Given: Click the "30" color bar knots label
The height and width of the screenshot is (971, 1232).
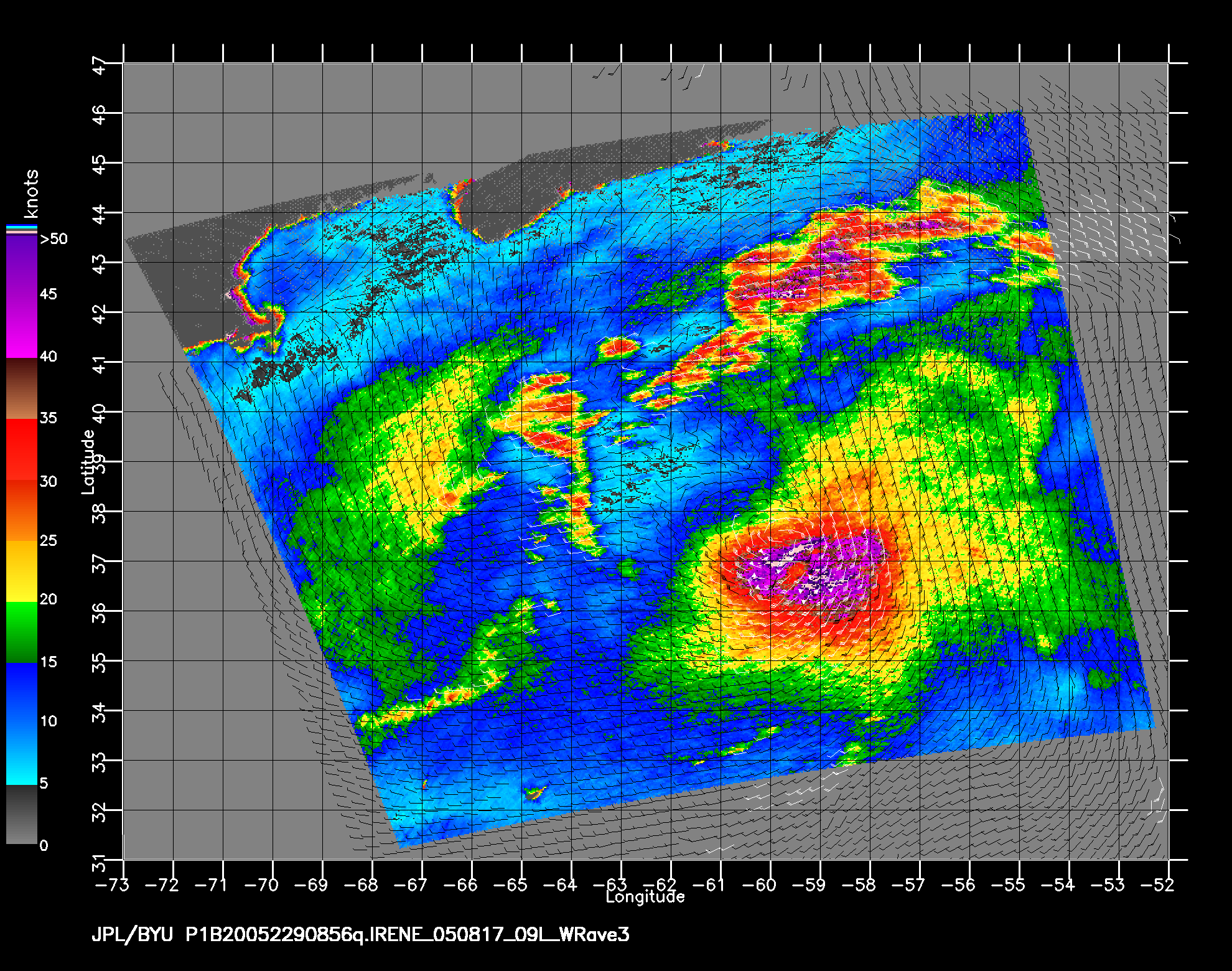Looking at the screenshot, I should coord(49,481).
